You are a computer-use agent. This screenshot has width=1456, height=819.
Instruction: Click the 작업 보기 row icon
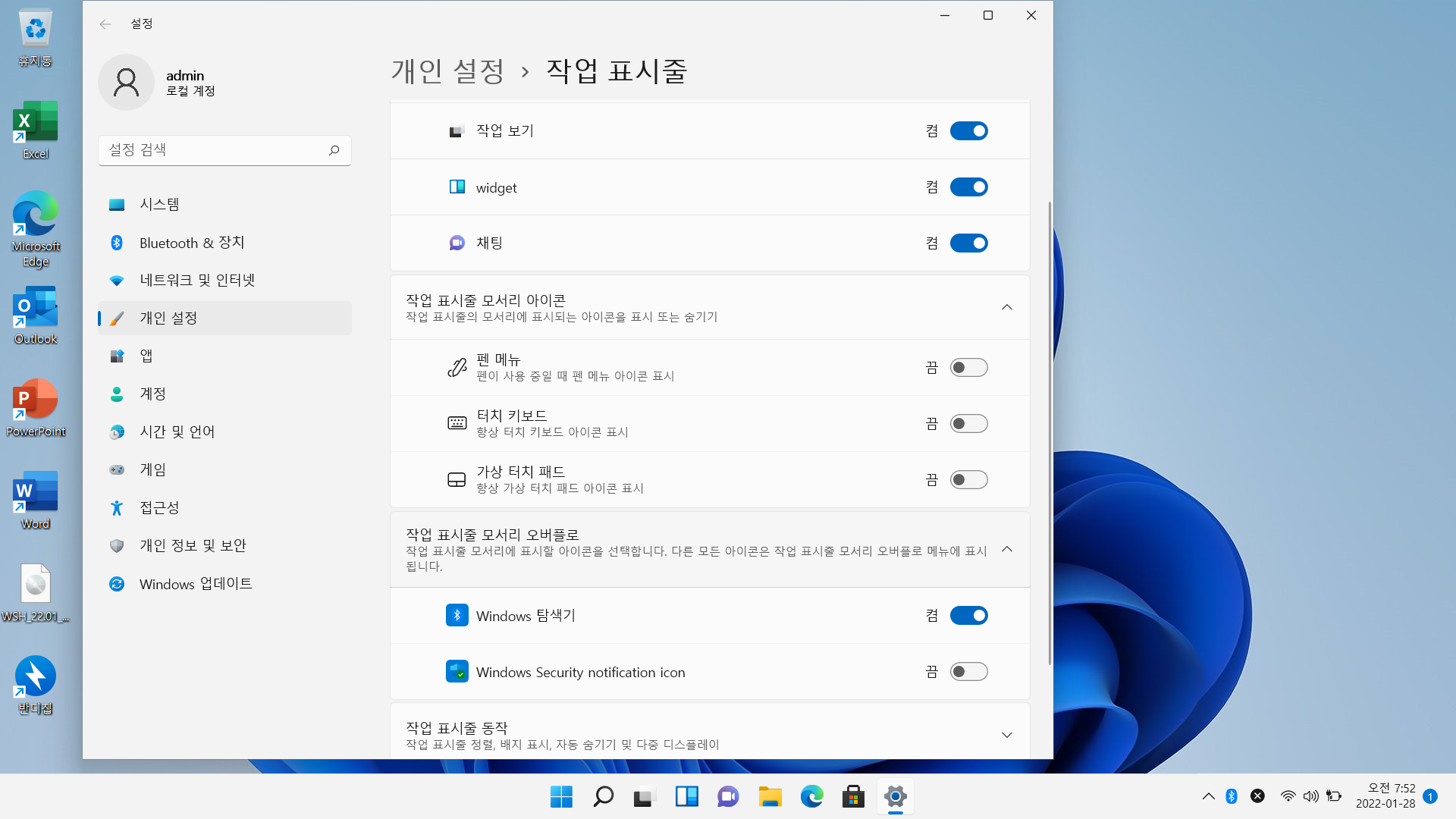pos(457,131)
